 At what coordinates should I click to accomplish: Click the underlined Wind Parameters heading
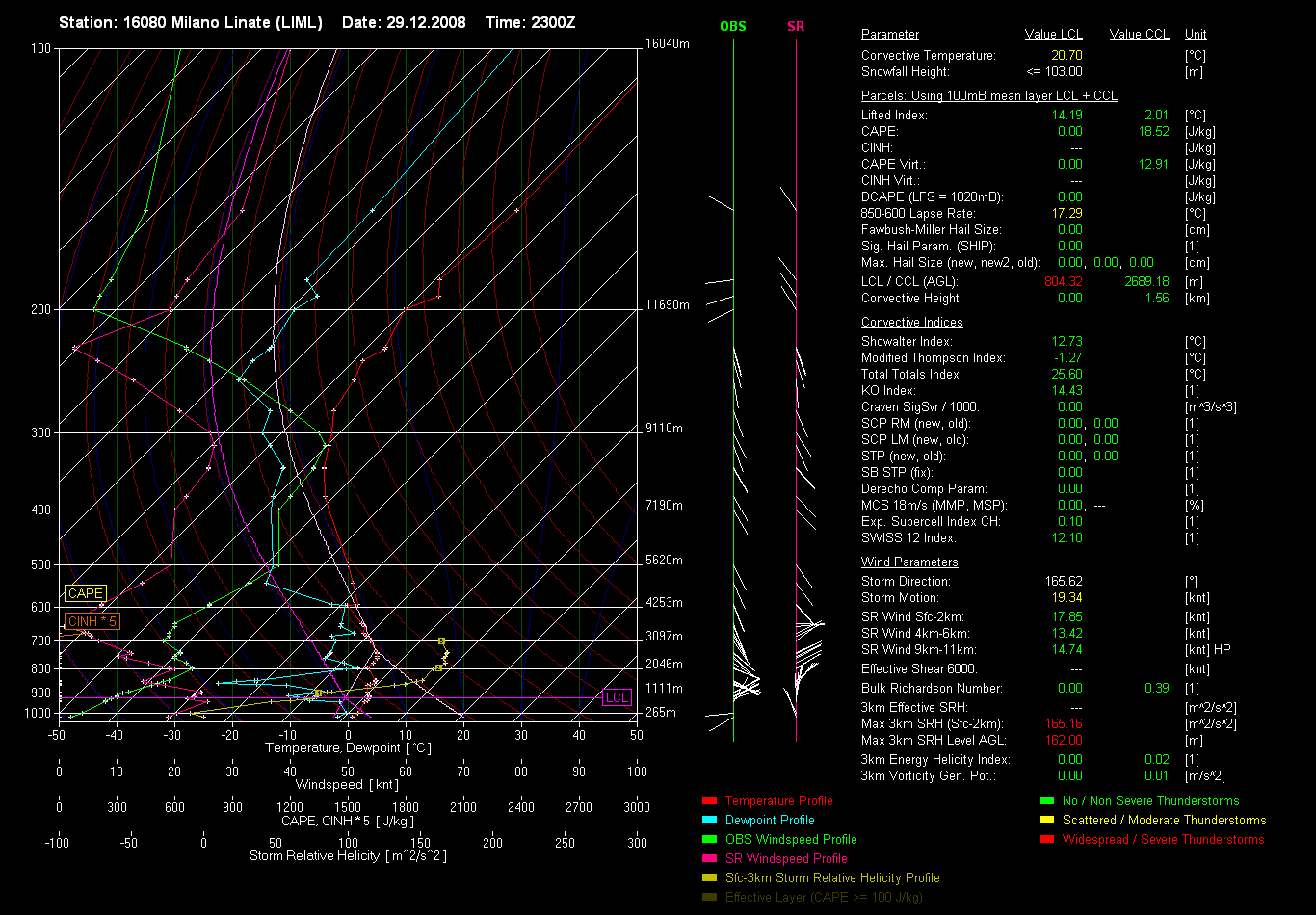click(909, 562)
